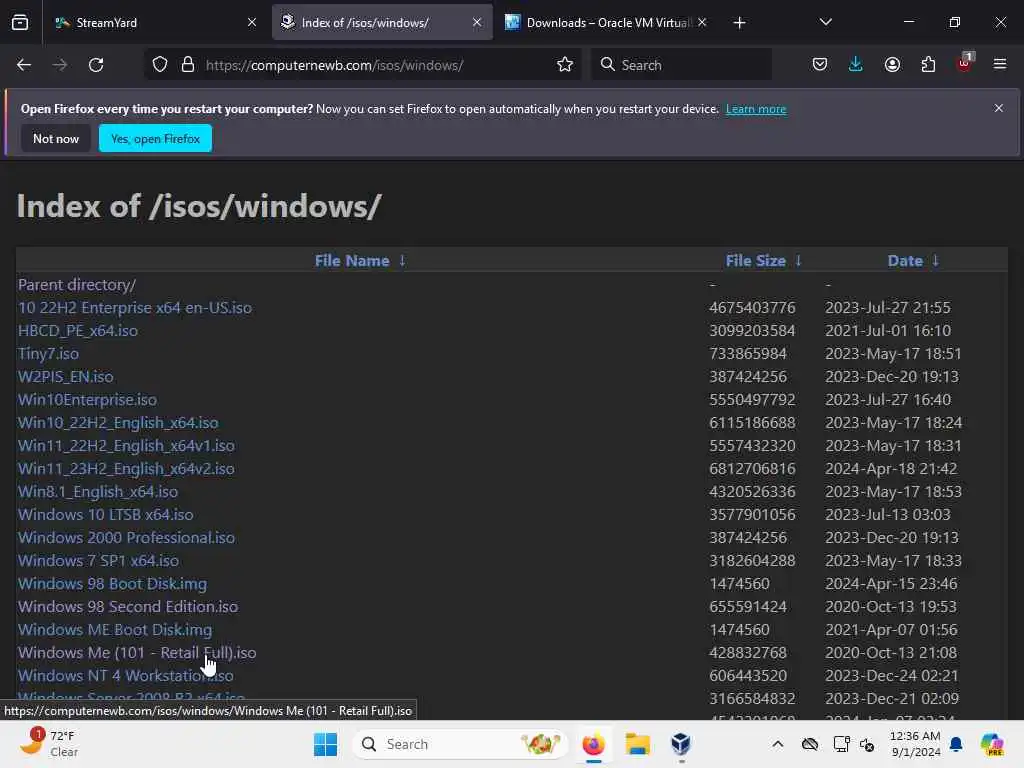Expand the list all tabs dropdown
Image resolution: width=1024 pixels, height=768 pixels.
(x=825, y=23)
